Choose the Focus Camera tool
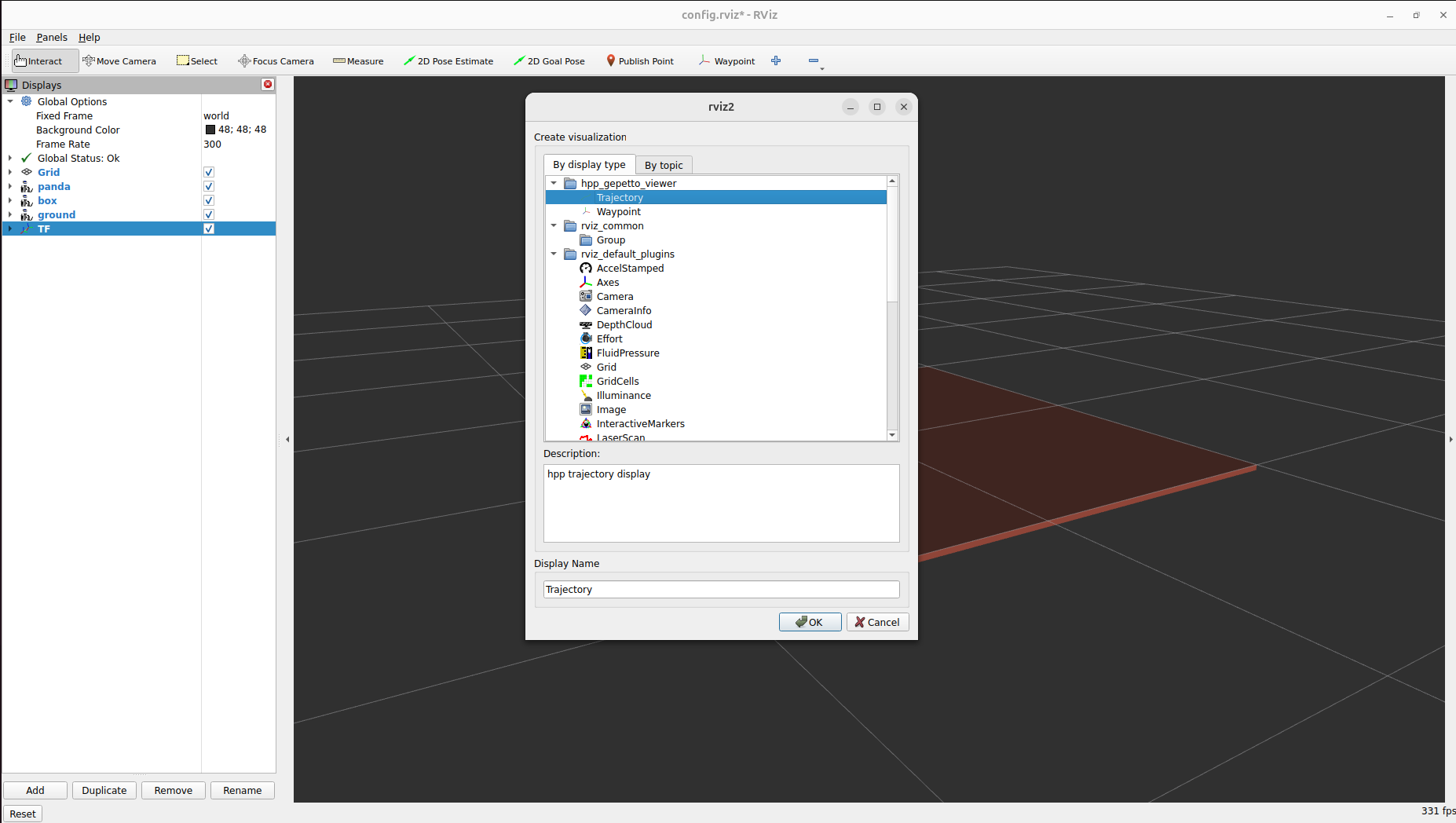 point(276,61)
